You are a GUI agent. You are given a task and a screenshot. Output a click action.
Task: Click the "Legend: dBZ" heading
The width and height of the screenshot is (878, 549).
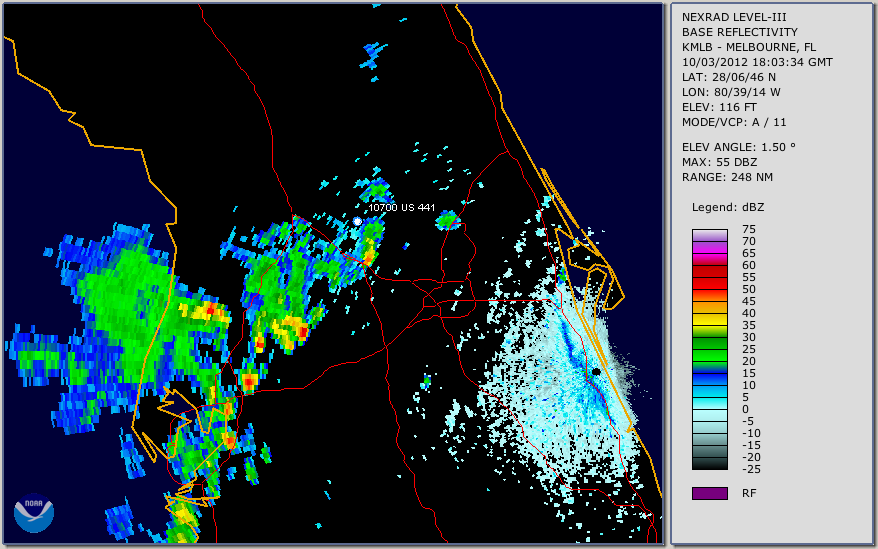click(728, 207)
